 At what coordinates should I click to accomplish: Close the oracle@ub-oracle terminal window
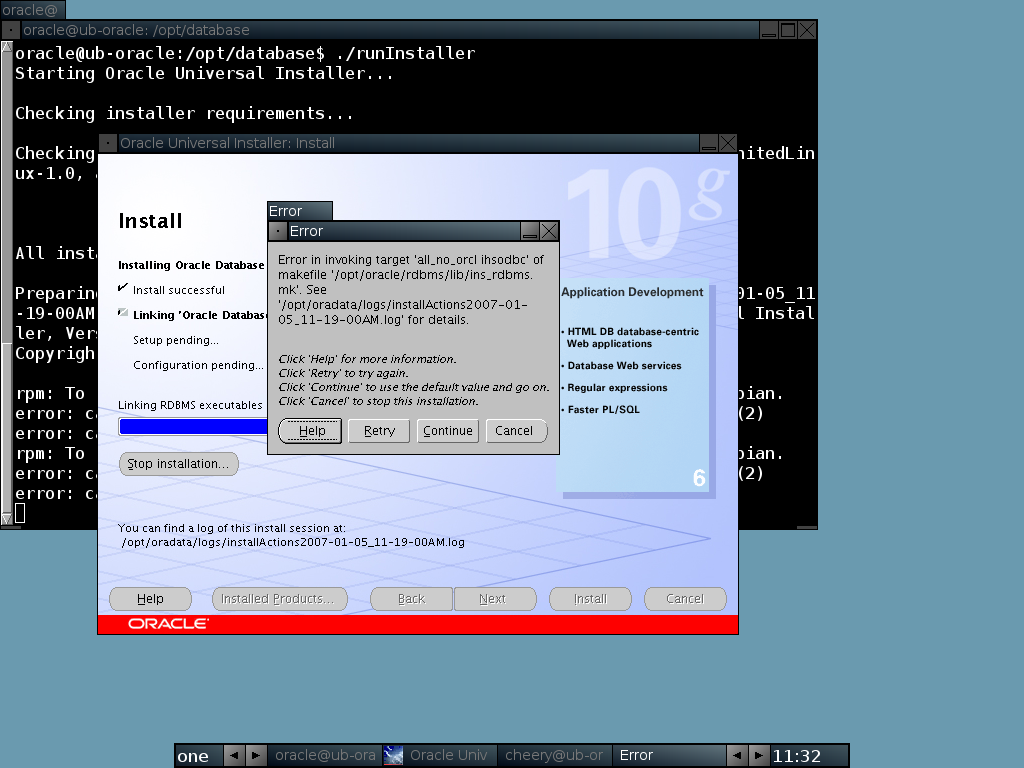[x=807, y=30]
